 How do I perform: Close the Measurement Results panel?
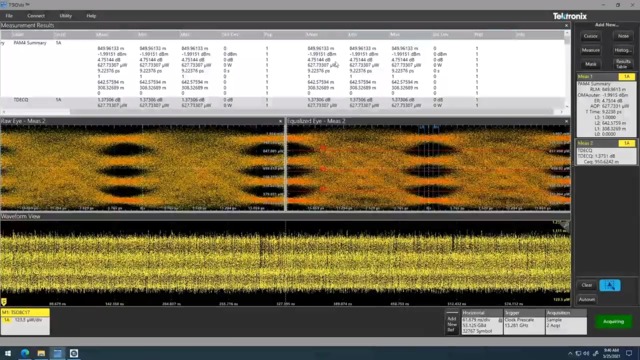[x=566, y=25]
